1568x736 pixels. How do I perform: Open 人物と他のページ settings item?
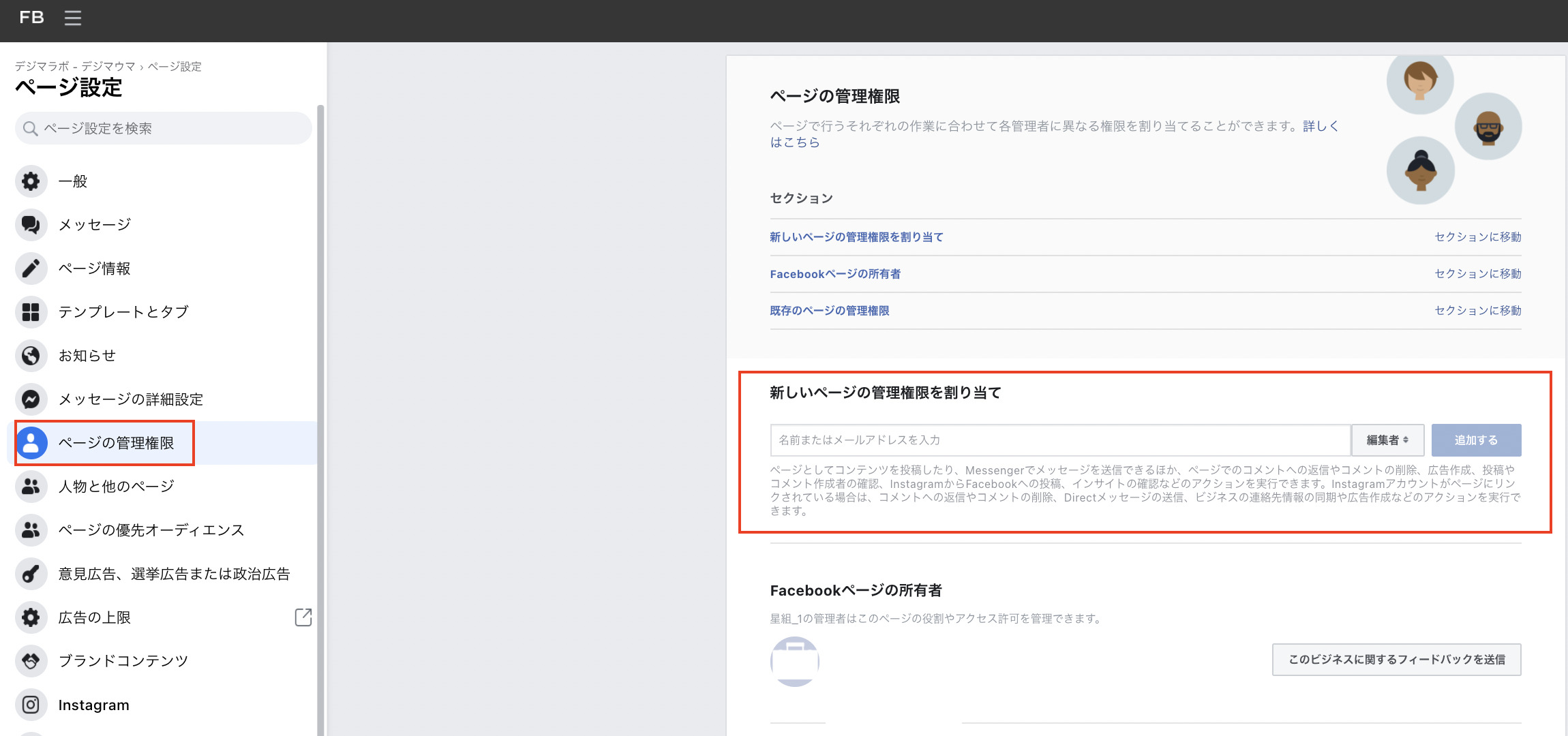pyautogui.click(x=116, y=487)
